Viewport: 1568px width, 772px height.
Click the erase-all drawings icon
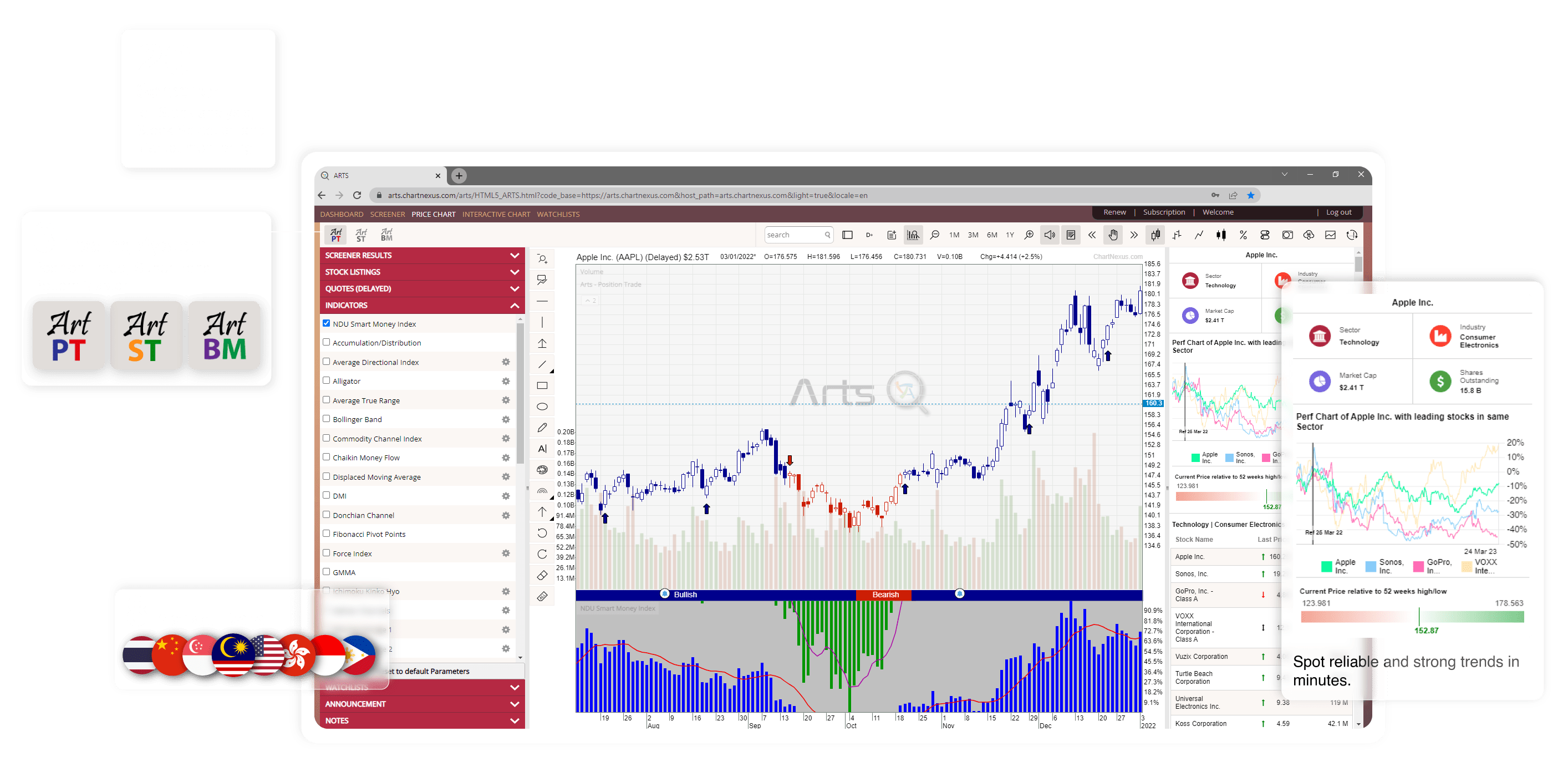click(542, 597)
